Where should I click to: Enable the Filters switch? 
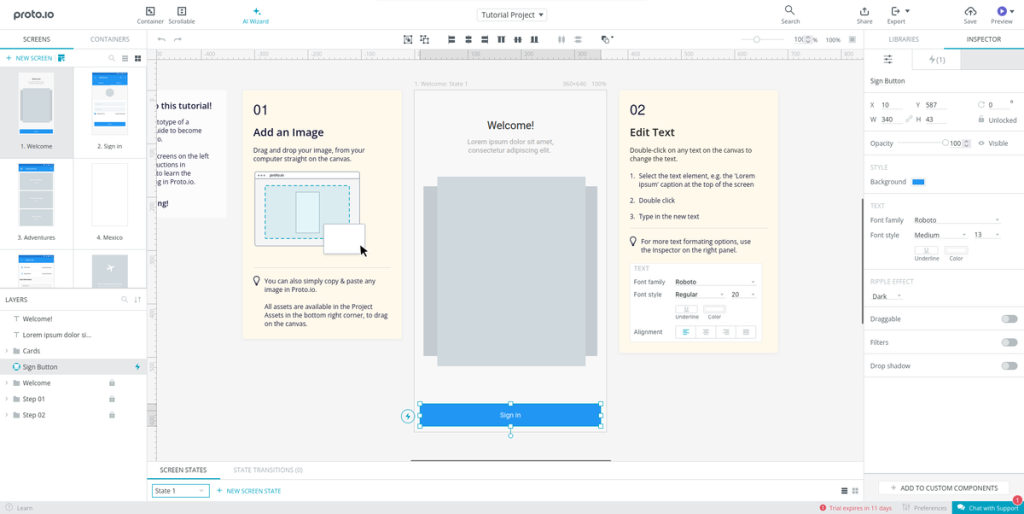(x=1009, y=342)
